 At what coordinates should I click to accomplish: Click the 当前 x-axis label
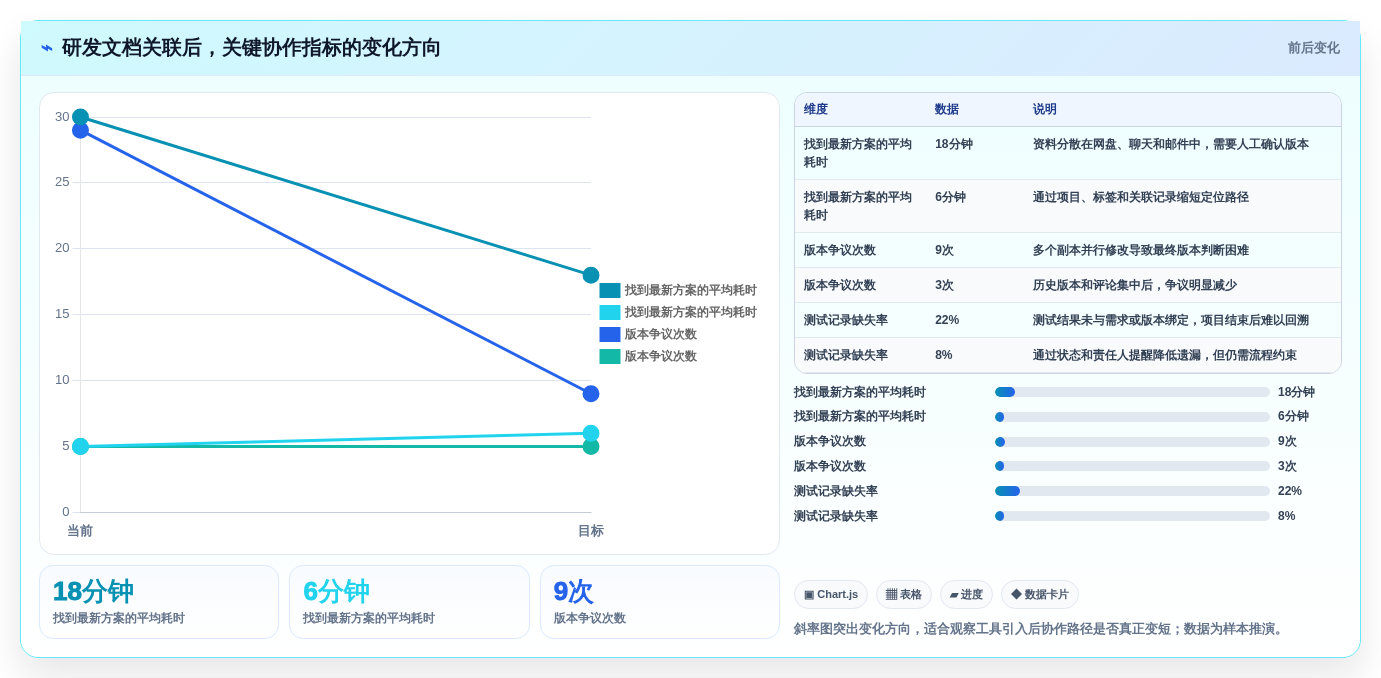tap(80, 531)
